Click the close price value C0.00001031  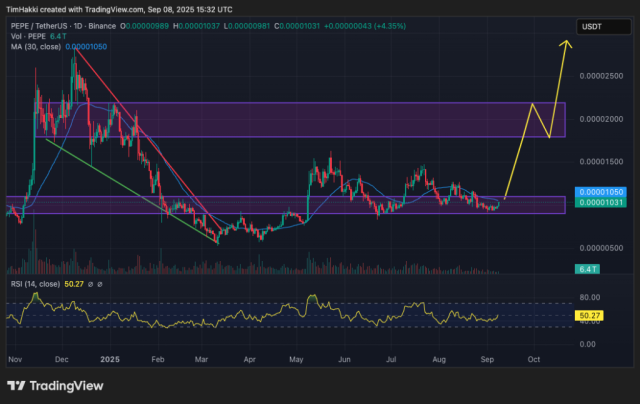point(297,26)
